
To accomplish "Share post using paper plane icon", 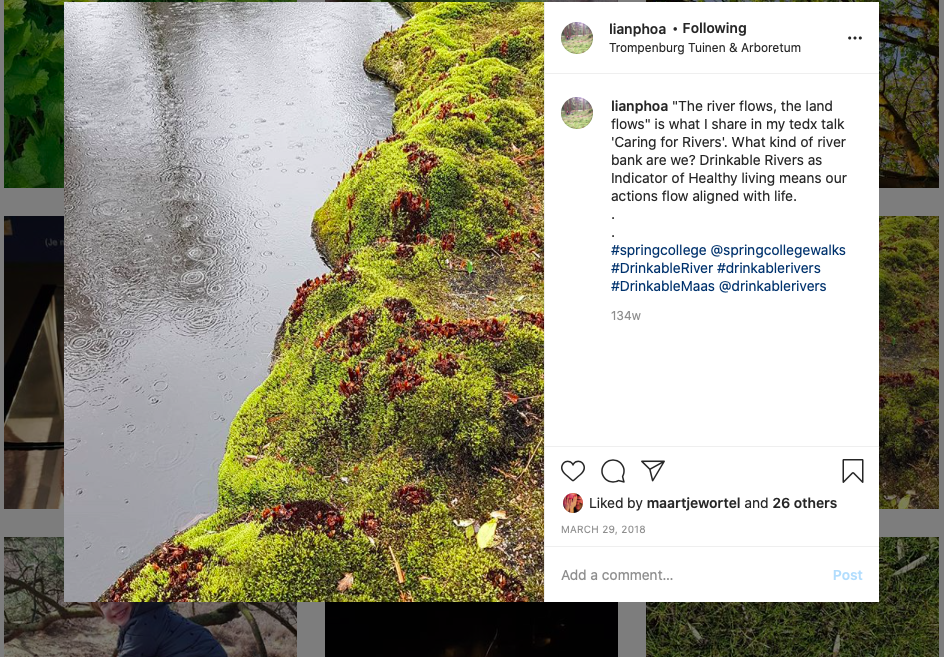I will point(653,471).
